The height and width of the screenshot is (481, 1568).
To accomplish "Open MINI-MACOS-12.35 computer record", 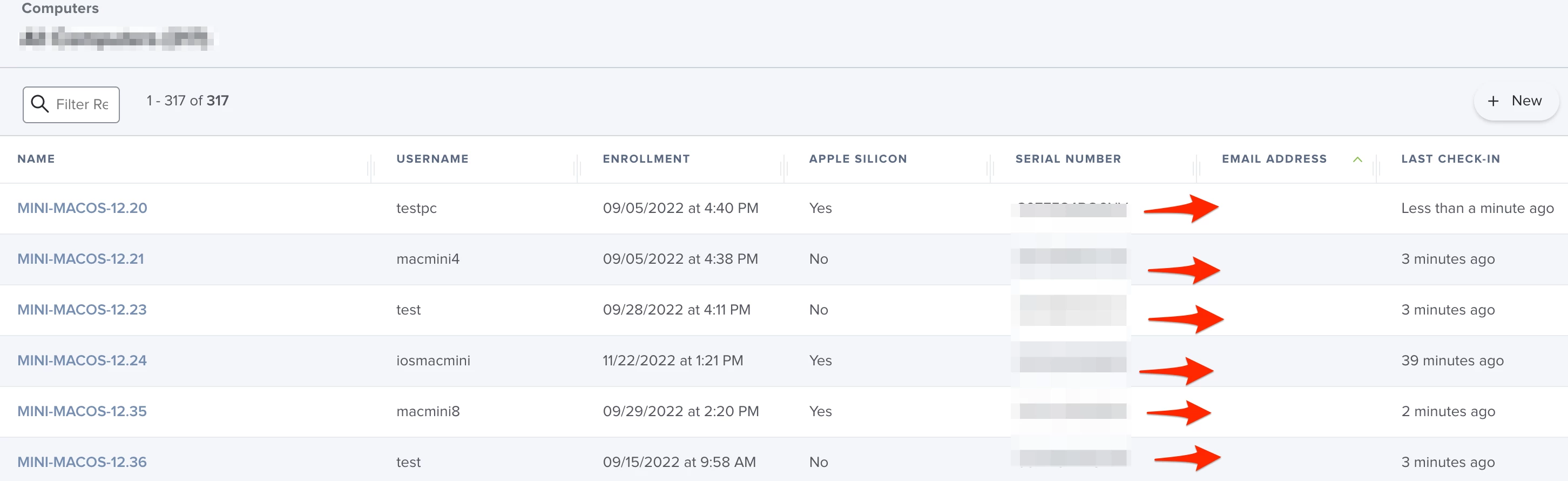I will (x=82, y=411).
